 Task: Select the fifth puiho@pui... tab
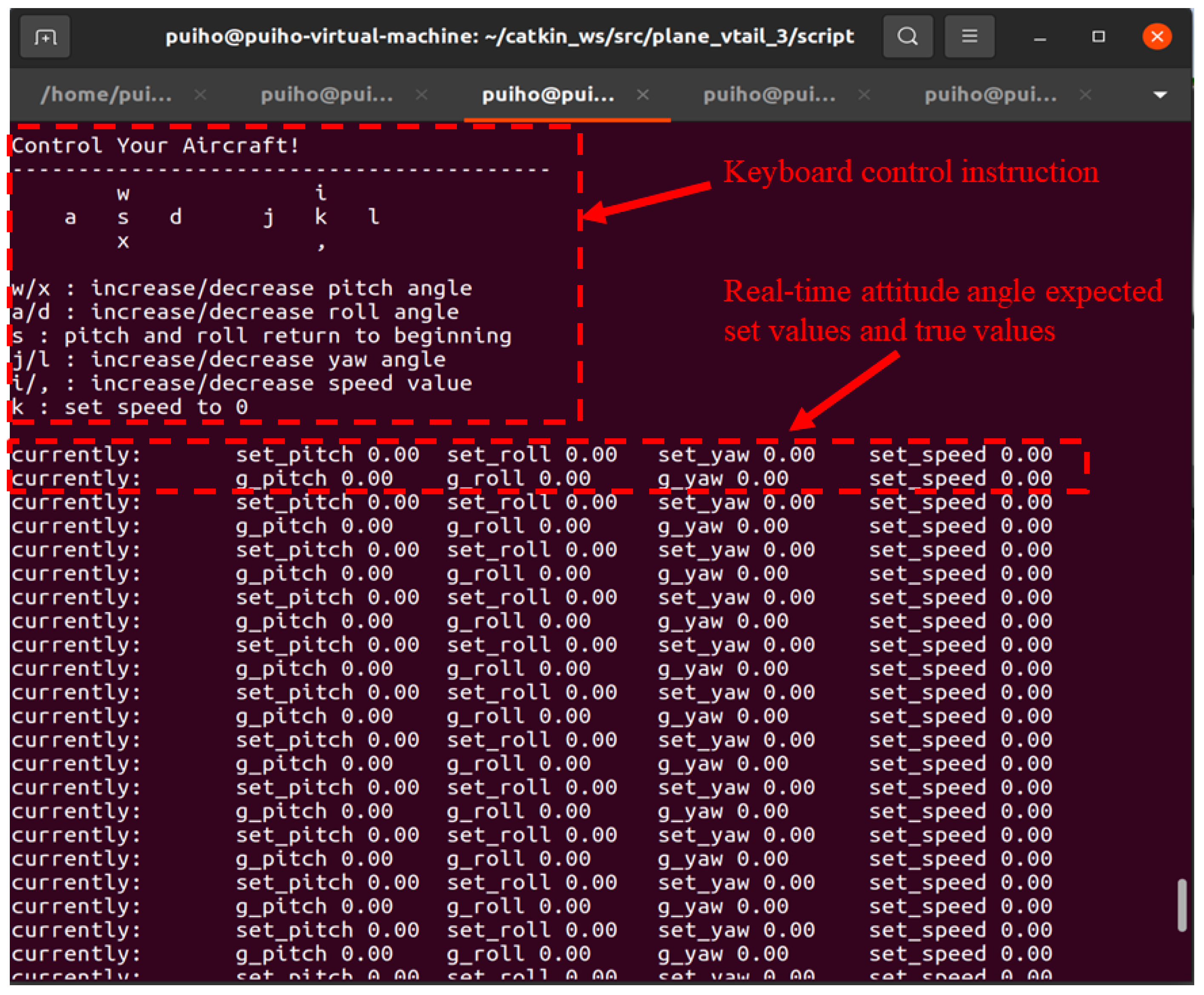(990, 94)
